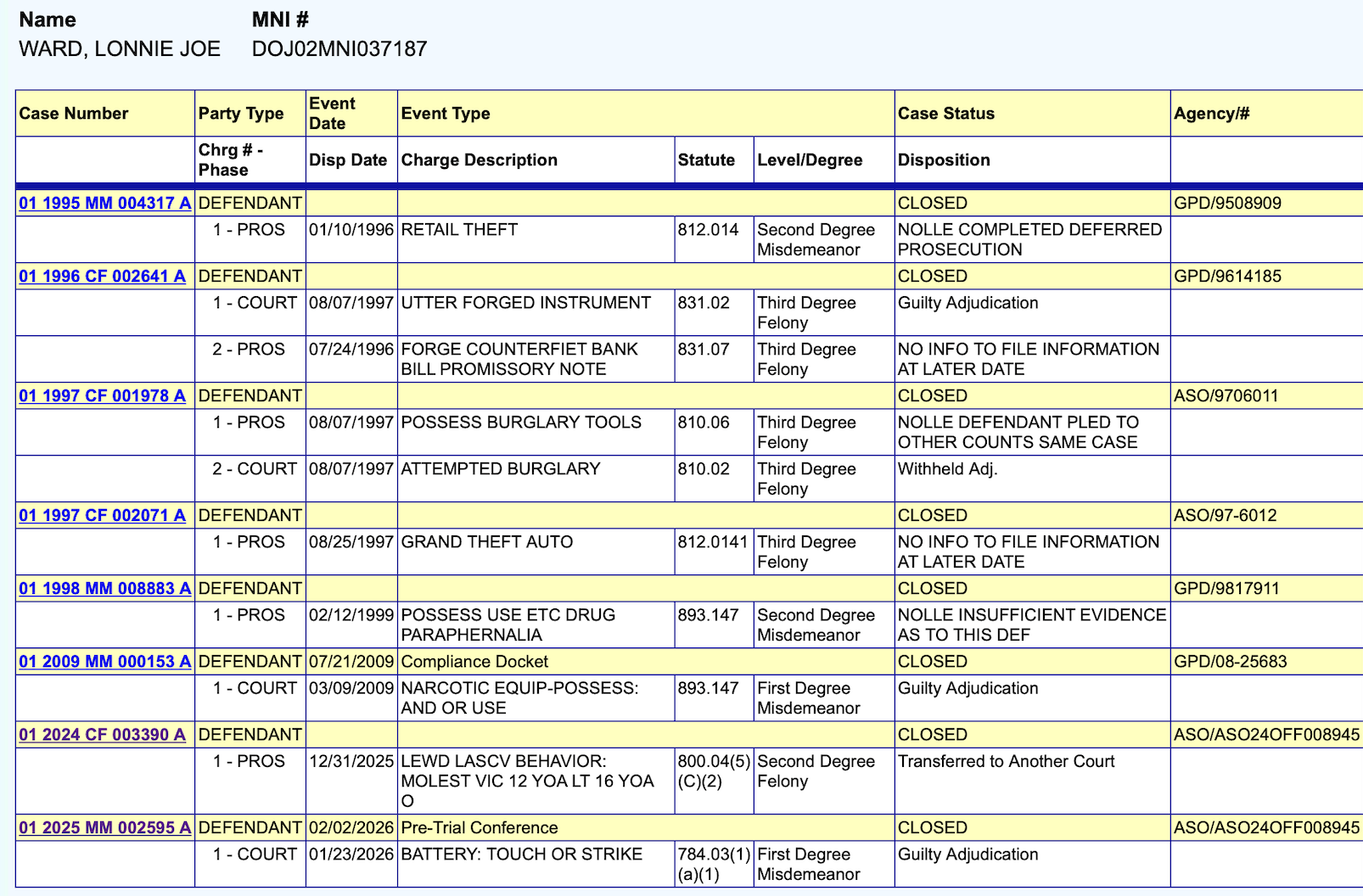Click disposition date 08/25/1997
1363x896 pixels.
click(x=351, y=541)
